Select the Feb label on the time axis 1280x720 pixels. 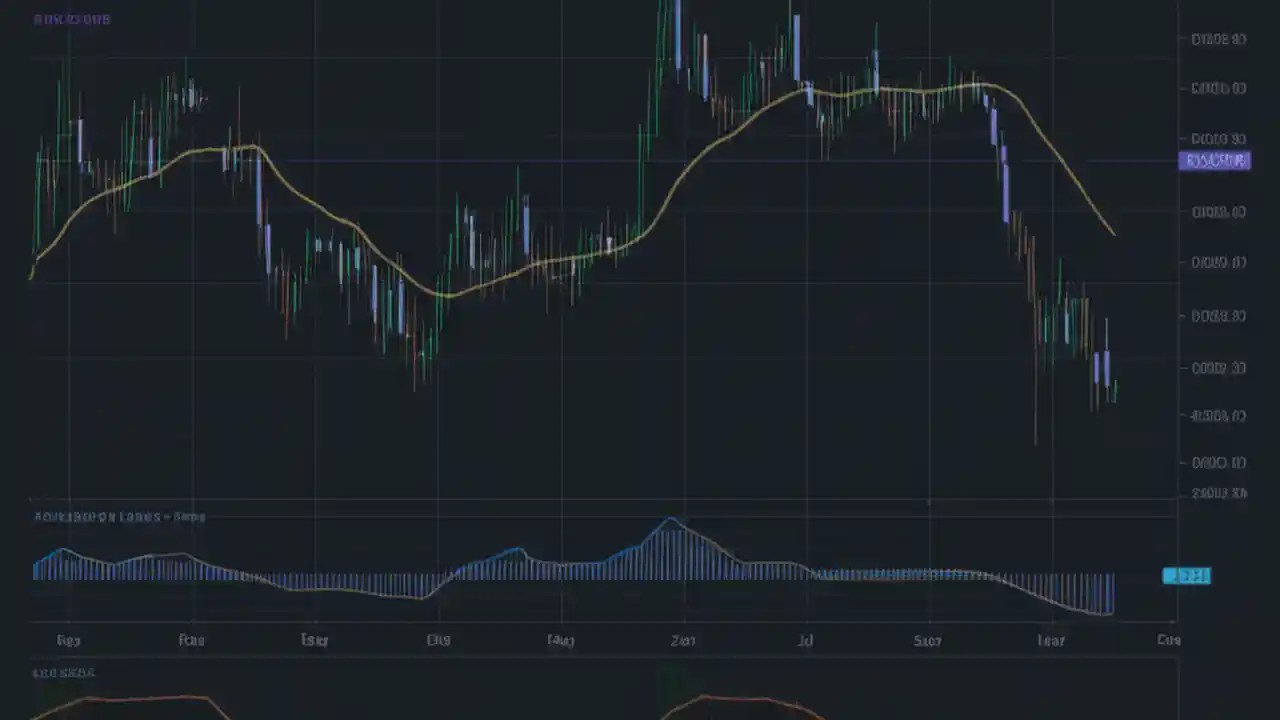coord(191,640)
